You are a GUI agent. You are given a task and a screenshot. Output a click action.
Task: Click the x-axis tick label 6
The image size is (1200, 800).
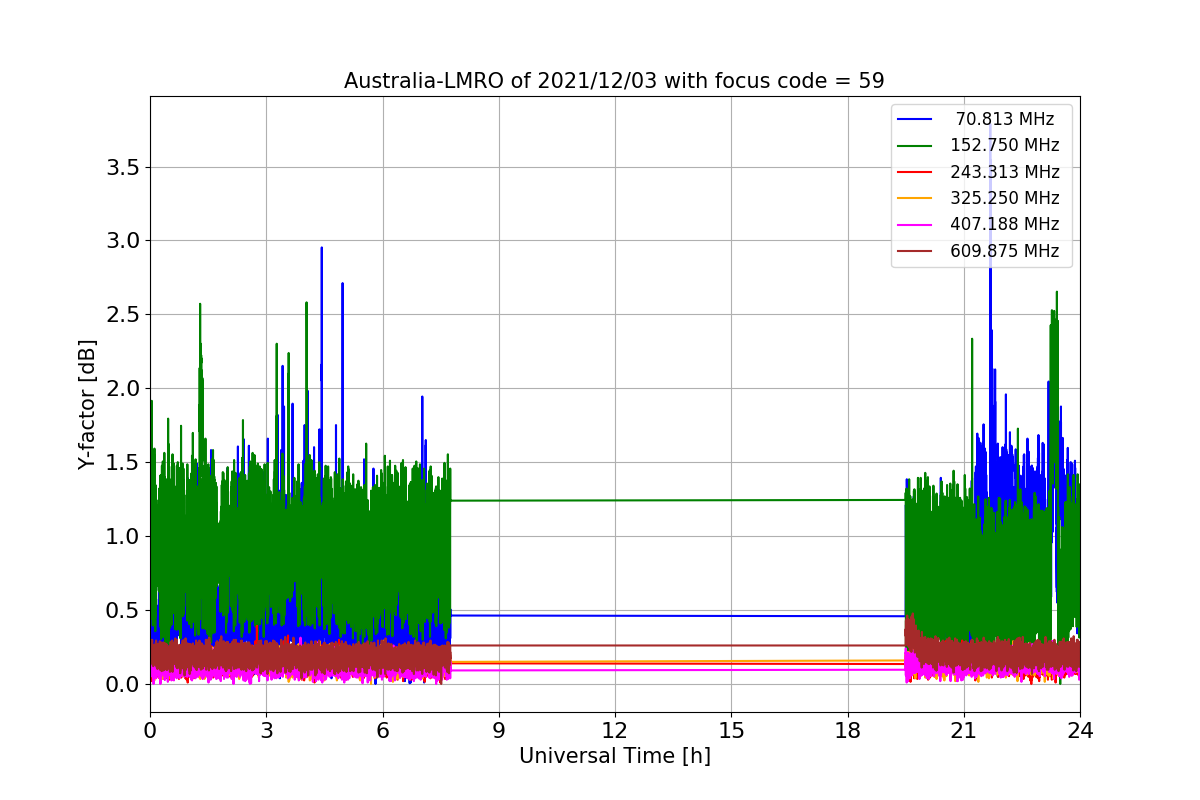coord(382,730)
